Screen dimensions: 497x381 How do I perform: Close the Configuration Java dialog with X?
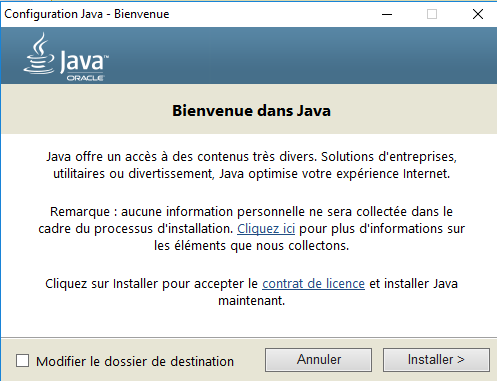click(x=478, y=14)
